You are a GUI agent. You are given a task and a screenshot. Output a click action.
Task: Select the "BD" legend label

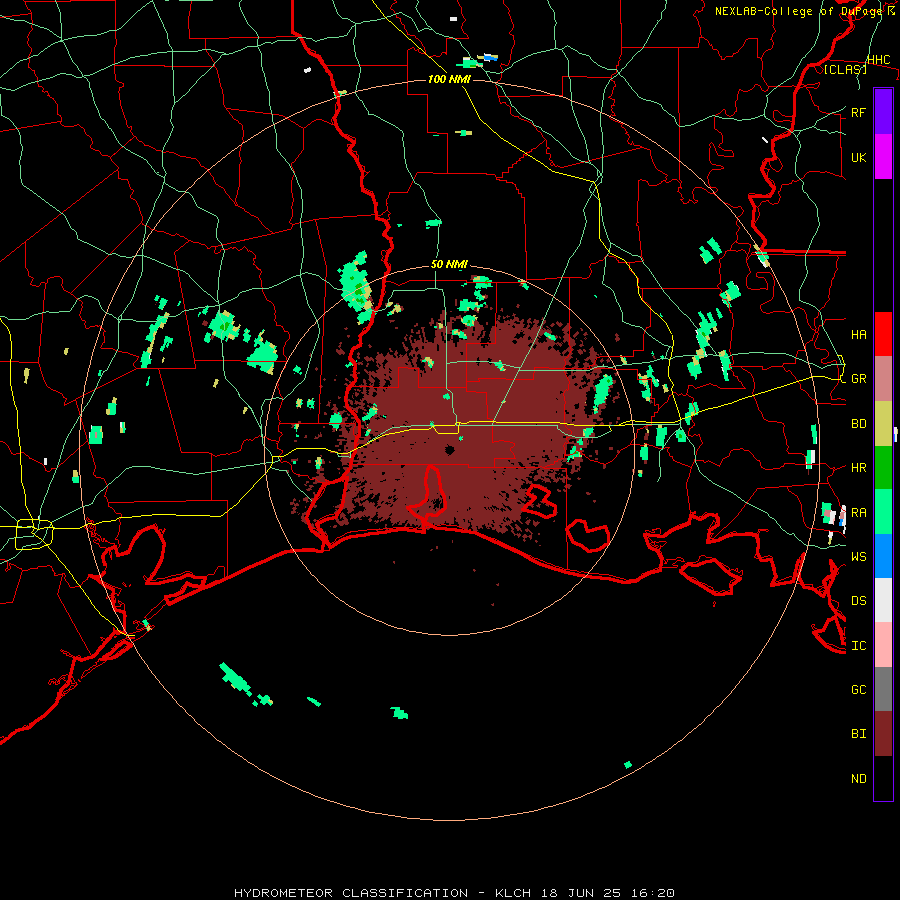tap(859, 424)
